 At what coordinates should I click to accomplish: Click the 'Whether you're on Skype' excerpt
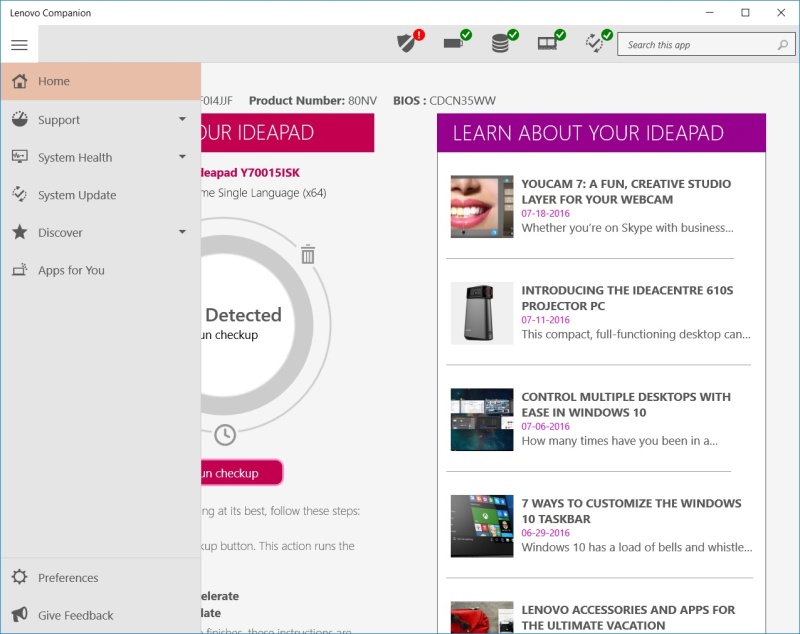[627, 228]
